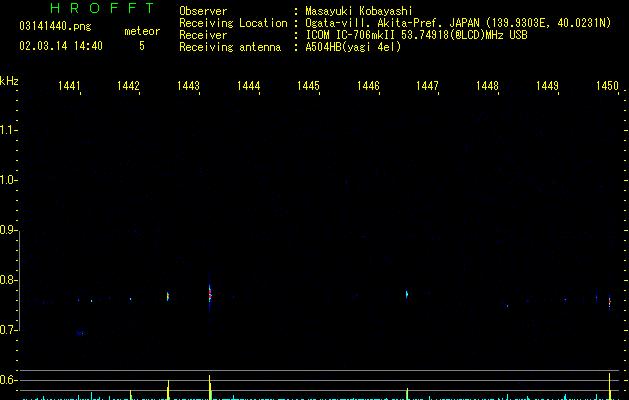
Task: Click the tallest yellow power peak after 1443
Action: pos(210,387)
